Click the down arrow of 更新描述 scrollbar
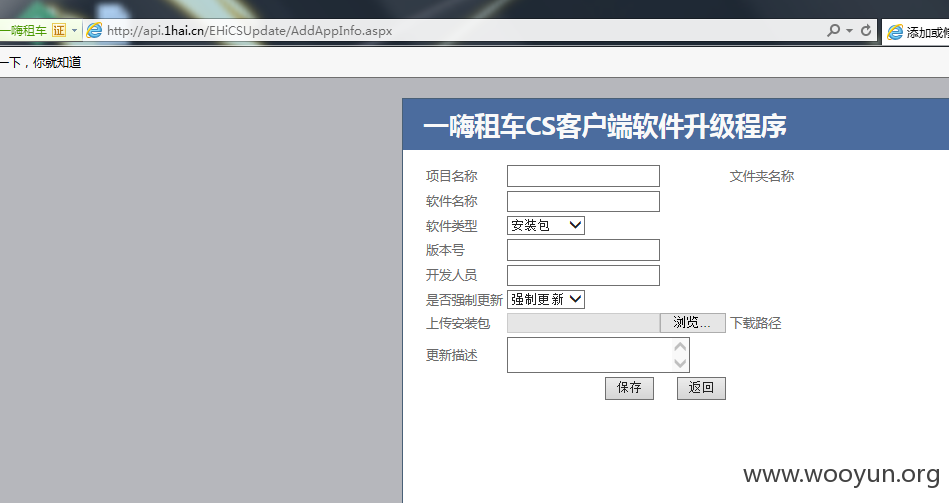 click(680, 363)
